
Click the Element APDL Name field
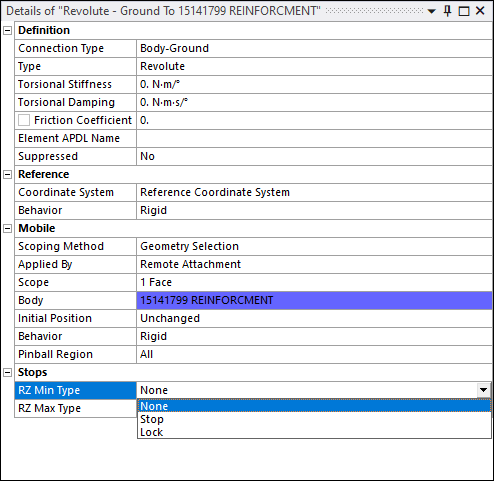(314, 138)
